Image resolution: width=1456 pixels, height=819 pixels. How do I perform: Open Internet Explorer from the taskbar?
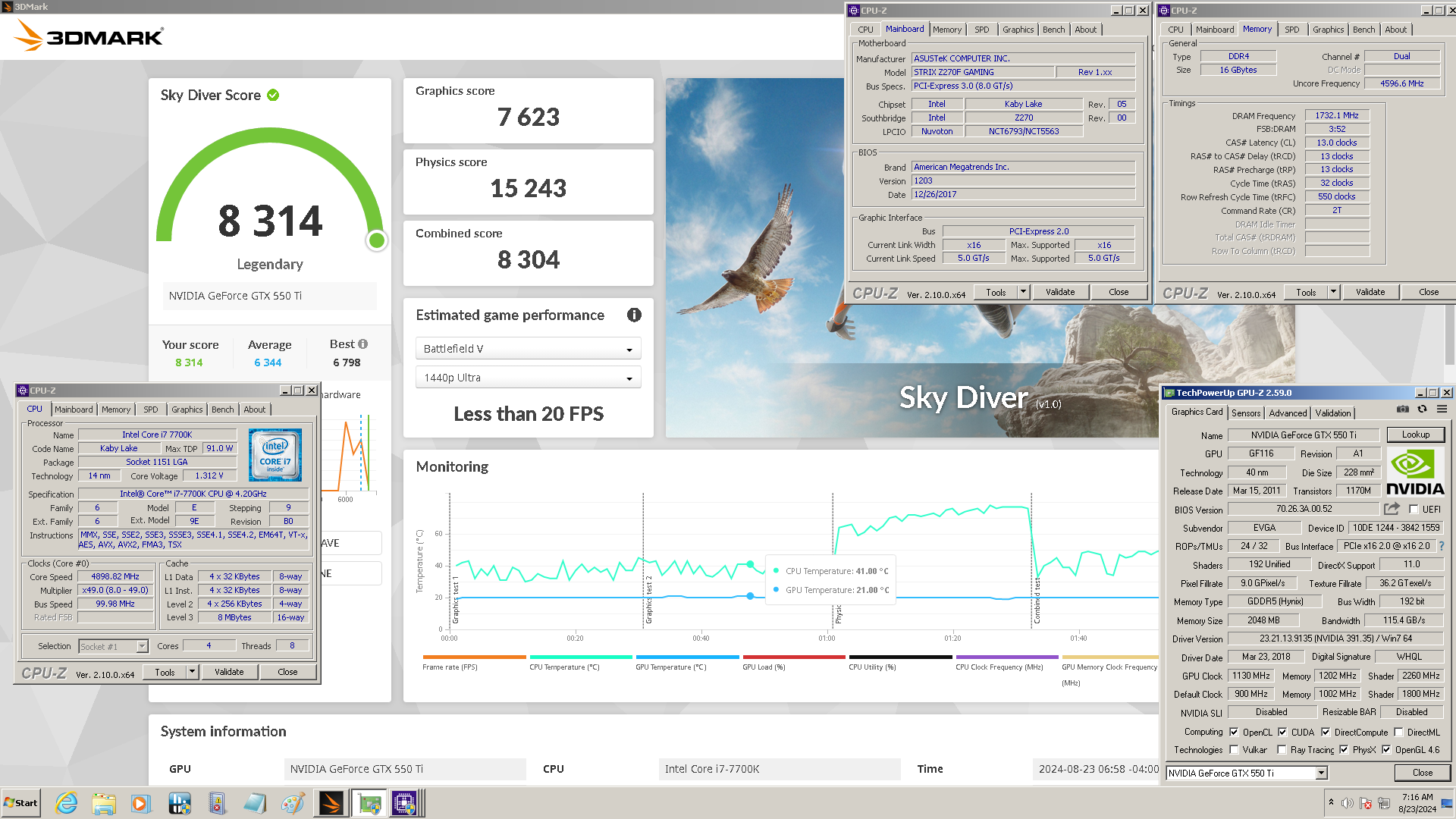[x=67, y=803]
